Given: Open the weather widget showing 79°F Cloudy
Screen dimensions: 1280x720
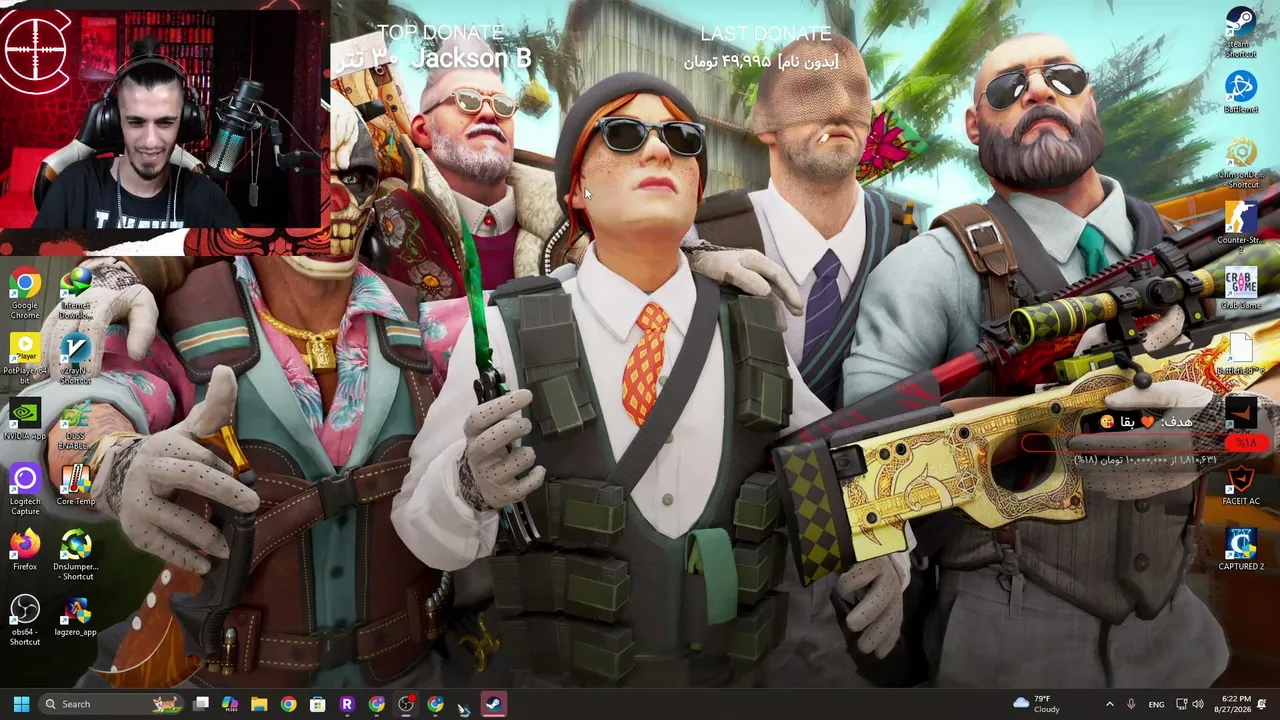Looking at the screenshot, I should [x=1036, y=704].
